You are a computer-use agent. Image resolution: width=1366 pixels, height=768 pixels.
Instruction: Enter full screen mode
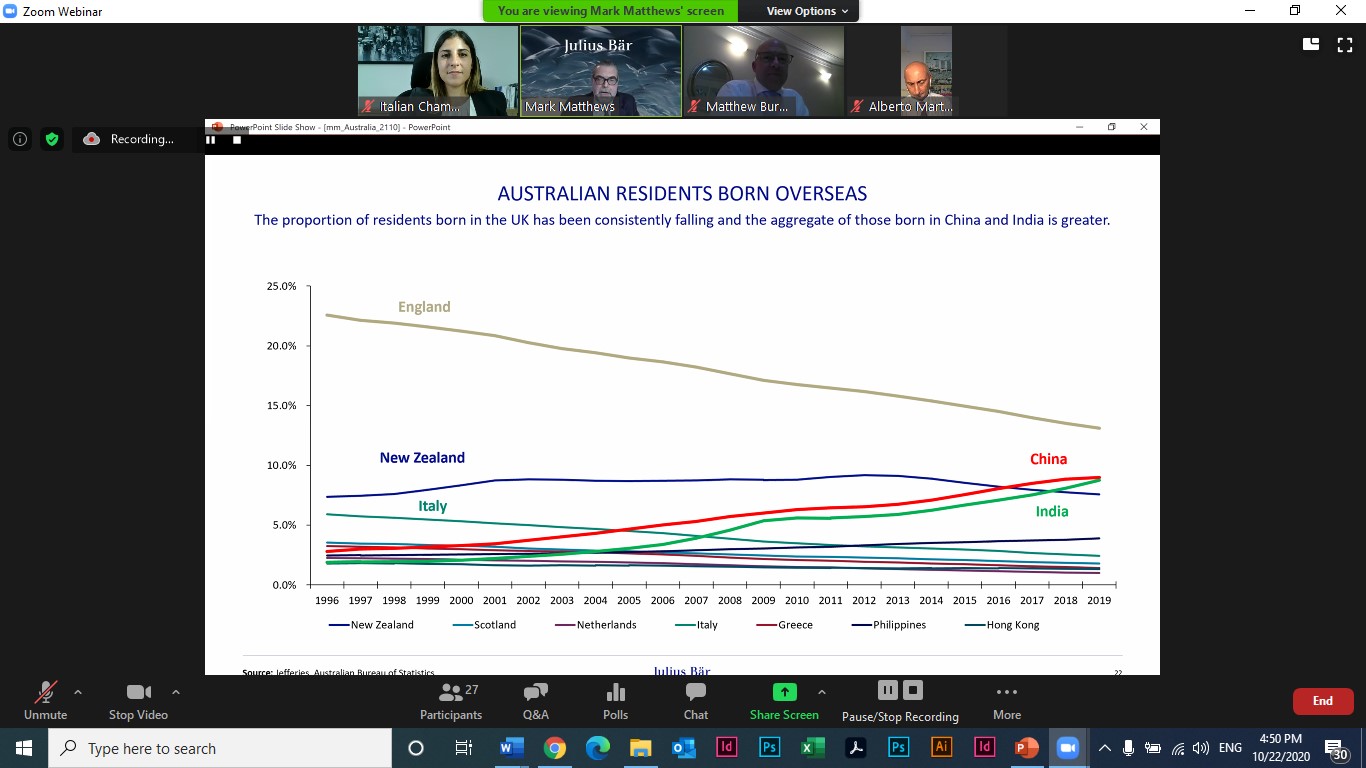pos(1344,44)
